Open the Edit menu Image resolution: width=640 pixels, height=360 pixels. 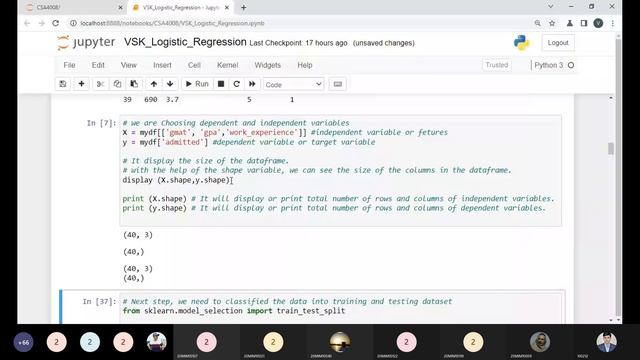[x=98, y=65]
